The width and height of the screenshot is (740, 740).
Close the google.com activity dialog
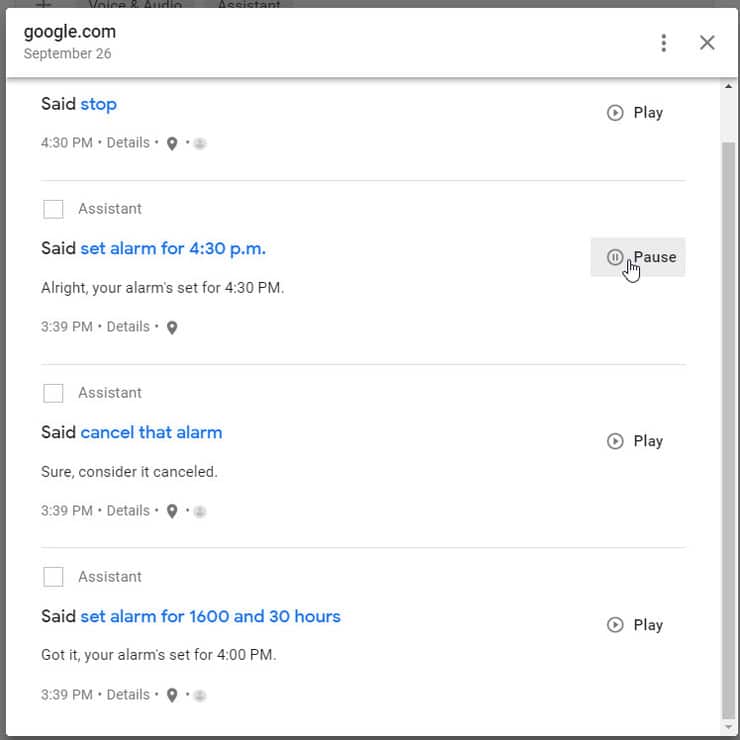pos(707,43)
